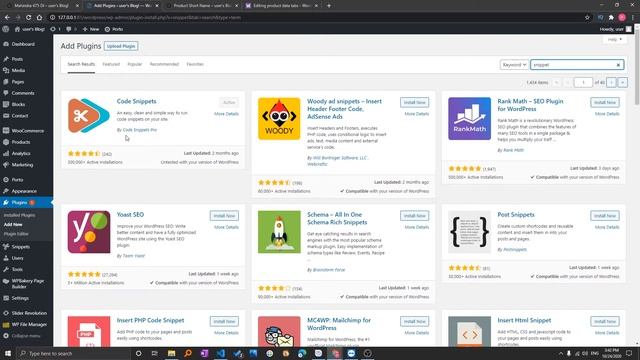This screenshot has width=640, height=360.
Task: Open Plugin Editor submenu item
Action: tap(16, 234)
